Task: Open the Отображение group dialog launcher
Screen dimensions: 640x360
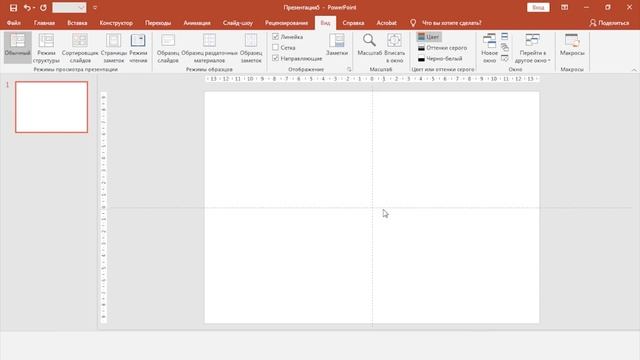Action: tap(349, 69)
